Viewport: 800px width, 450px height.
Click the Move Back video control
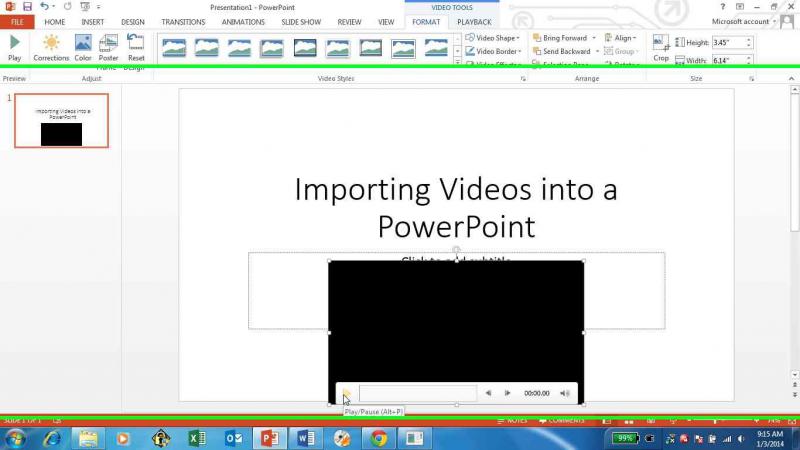pos(488,393)
